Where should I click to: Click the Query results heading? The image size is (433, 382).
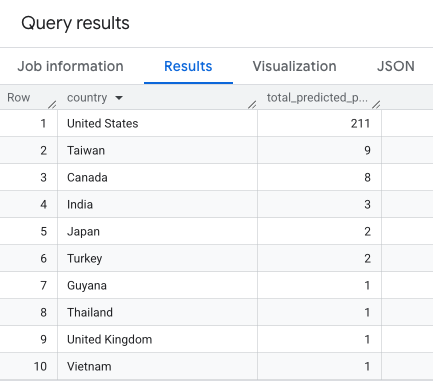[75, 23]
